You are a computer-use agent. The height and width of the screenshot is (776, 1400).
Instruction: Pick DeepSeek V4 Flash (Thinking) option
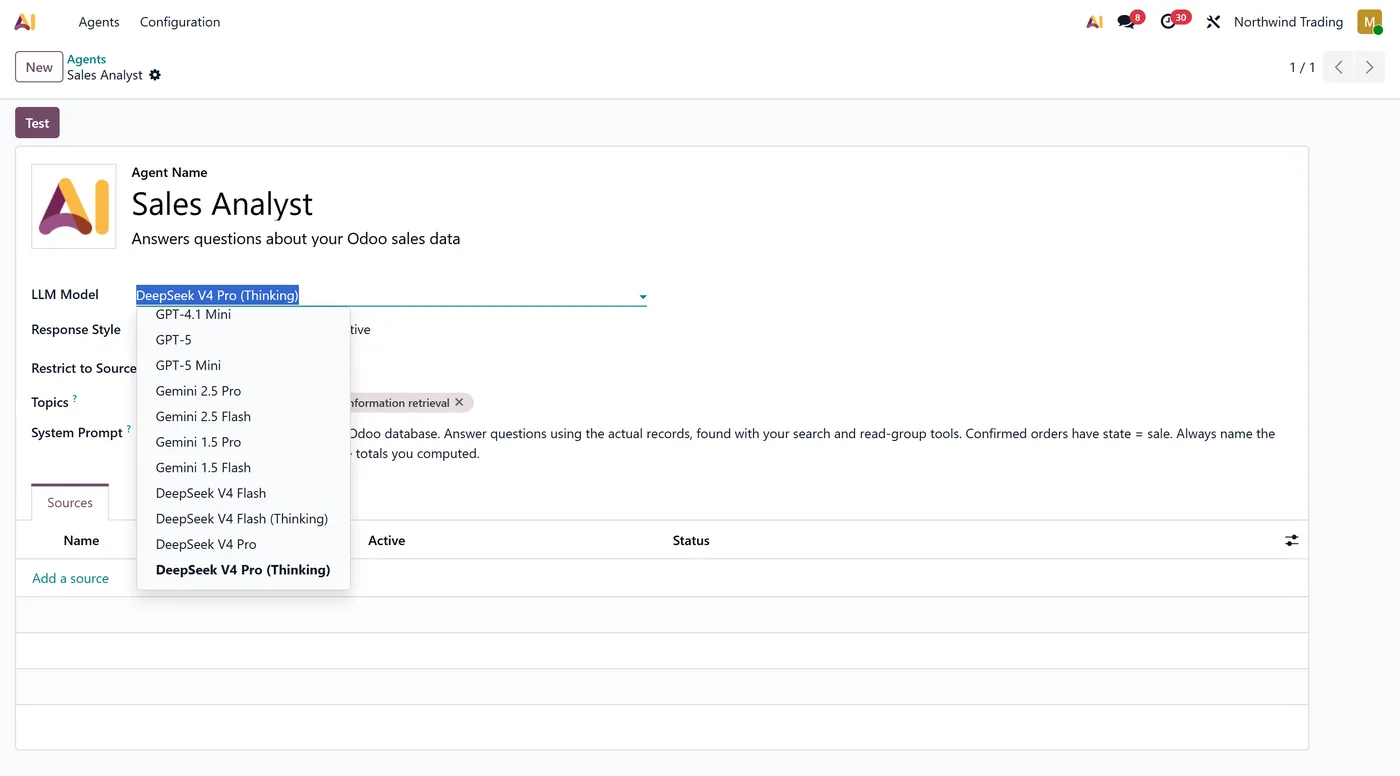[x=243, y=518]
